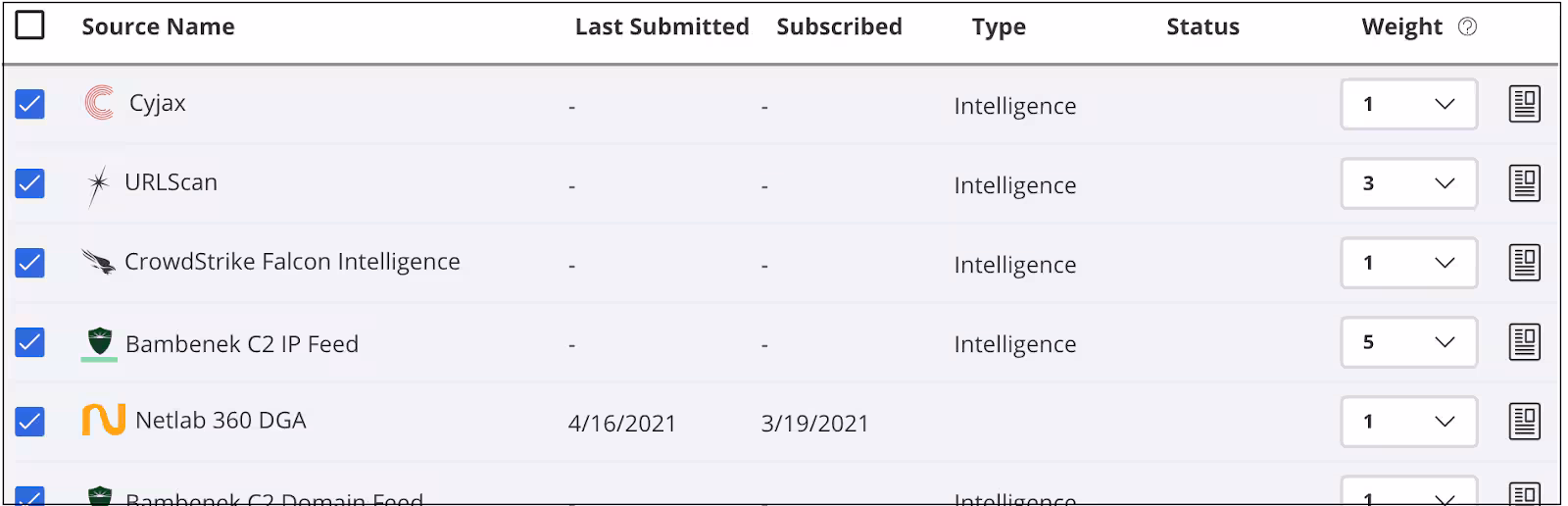Screen dimensions: 1568x506
Task: Click details icon for Netlab 360 DGA
Action: click(1524, 422)
